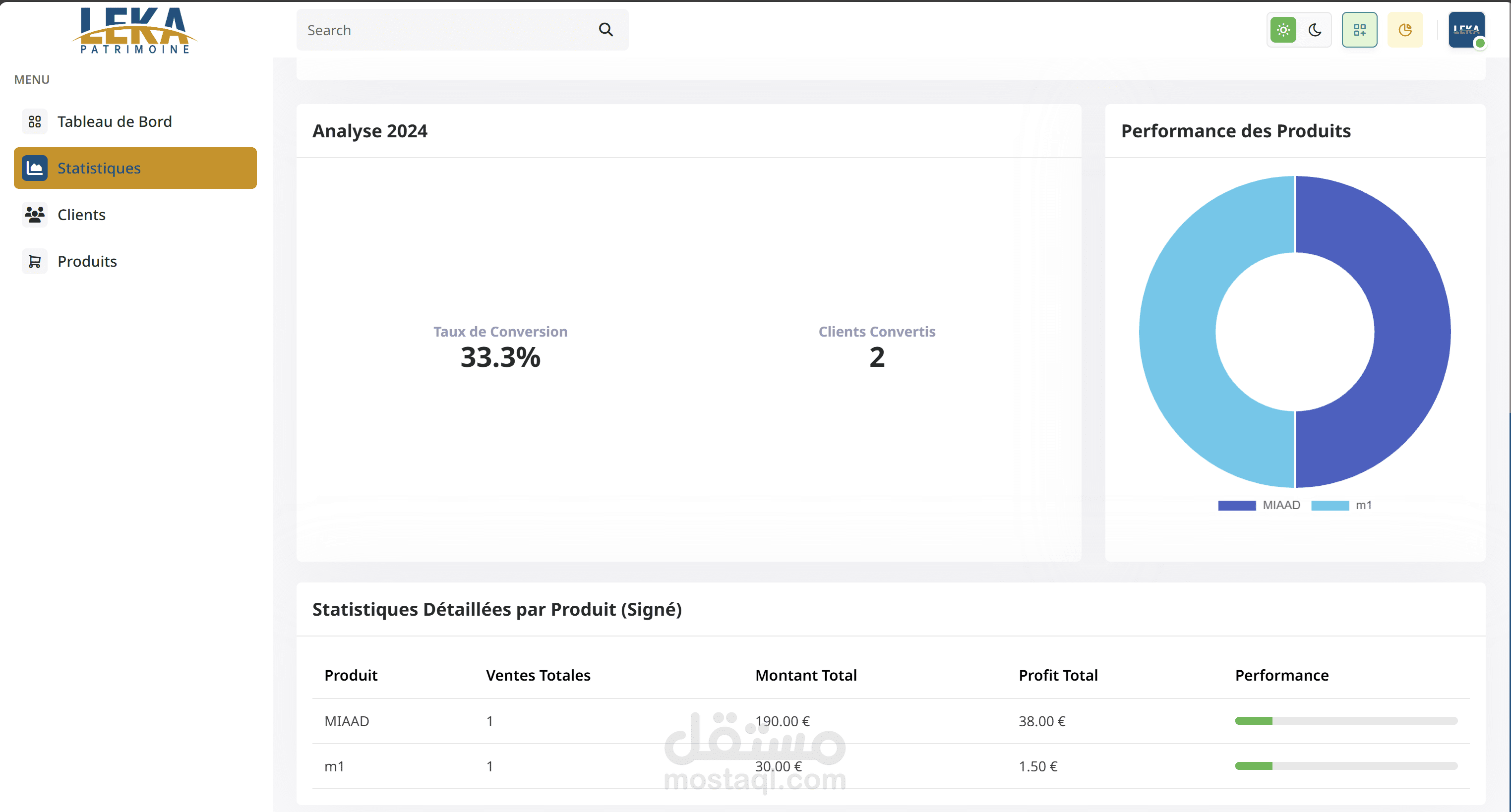Switch to dark mode moon toggle
This screenshot has height=812, width=1511.
[x=1315, y=30]
